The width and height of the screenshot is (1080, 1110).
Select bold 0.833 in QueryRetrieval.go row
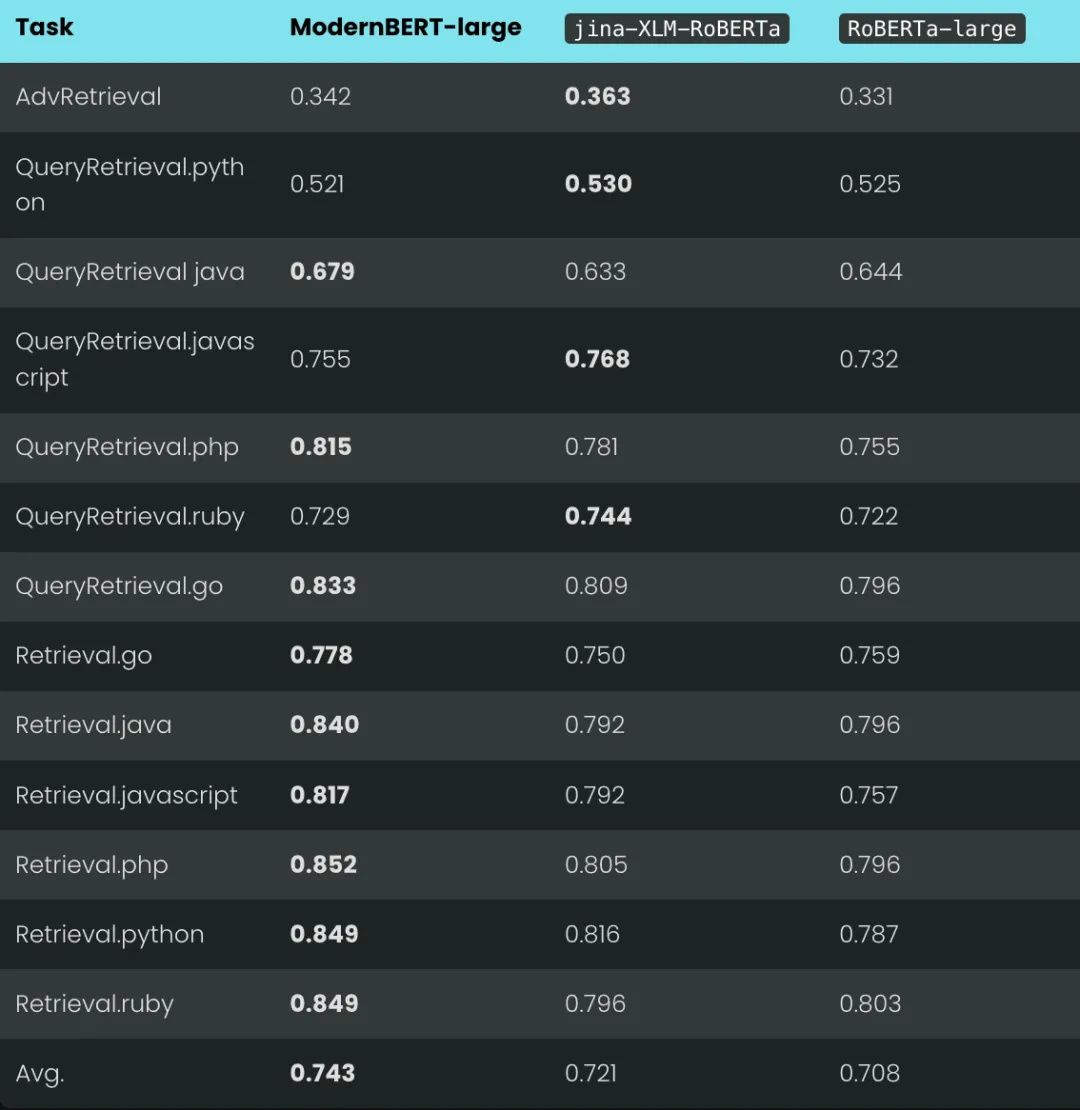click(323, 585)
